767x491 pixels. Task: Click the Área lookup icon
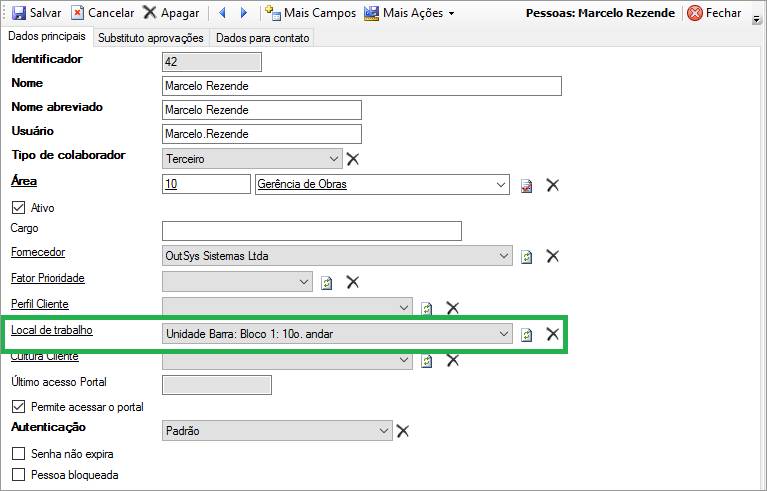[x=527, y=185]
